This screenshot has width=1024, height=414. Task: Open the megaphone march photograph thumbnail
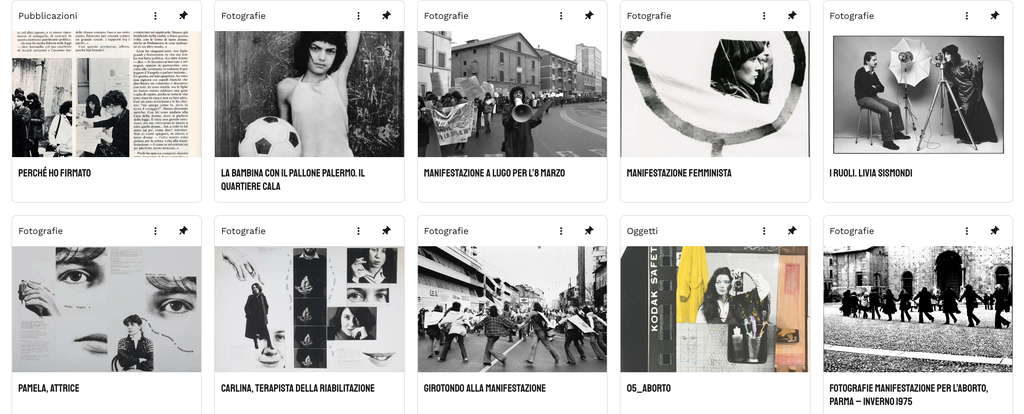click(x=512, y=94)
